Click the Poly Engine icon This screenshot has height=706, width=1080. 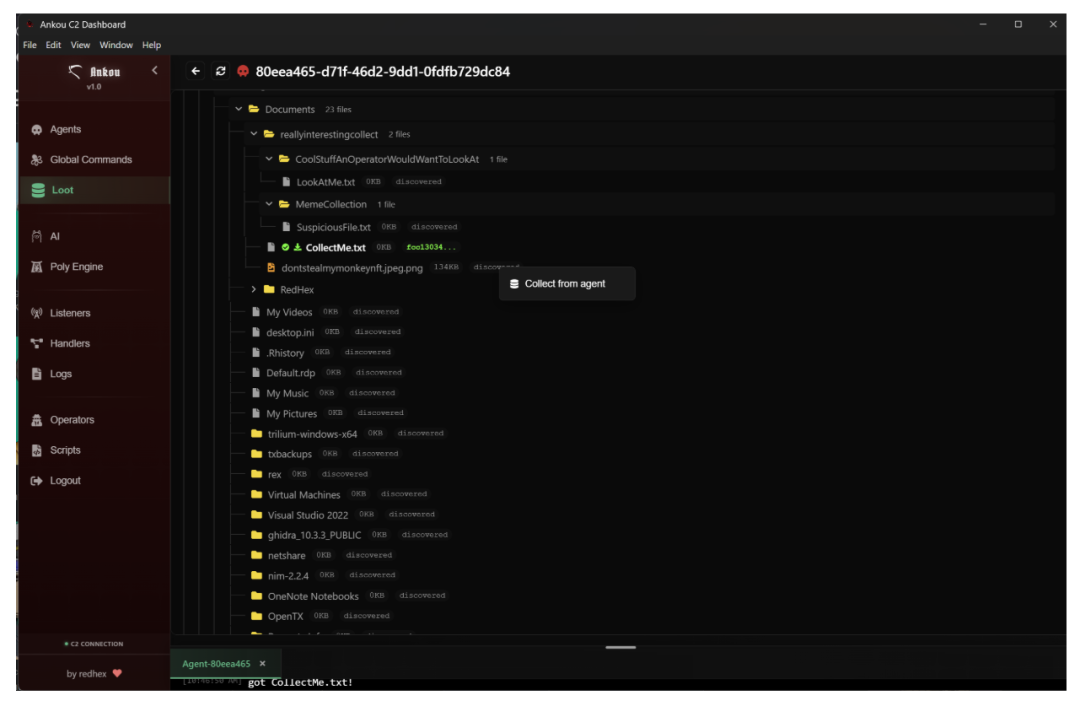tap(37, 267)
